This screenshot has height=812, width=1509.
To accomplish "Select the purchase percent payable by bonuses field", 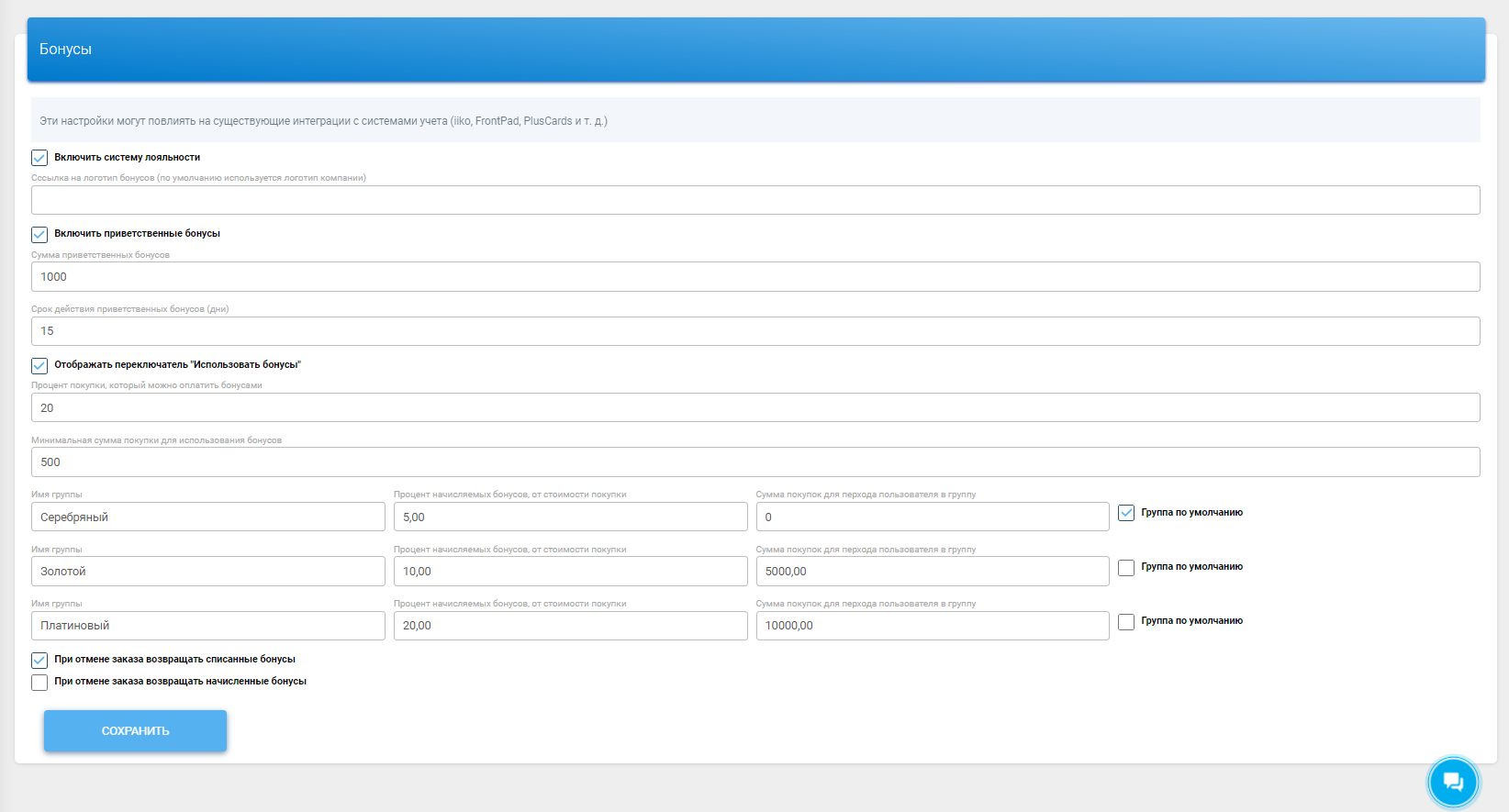I will click(754, 408).
